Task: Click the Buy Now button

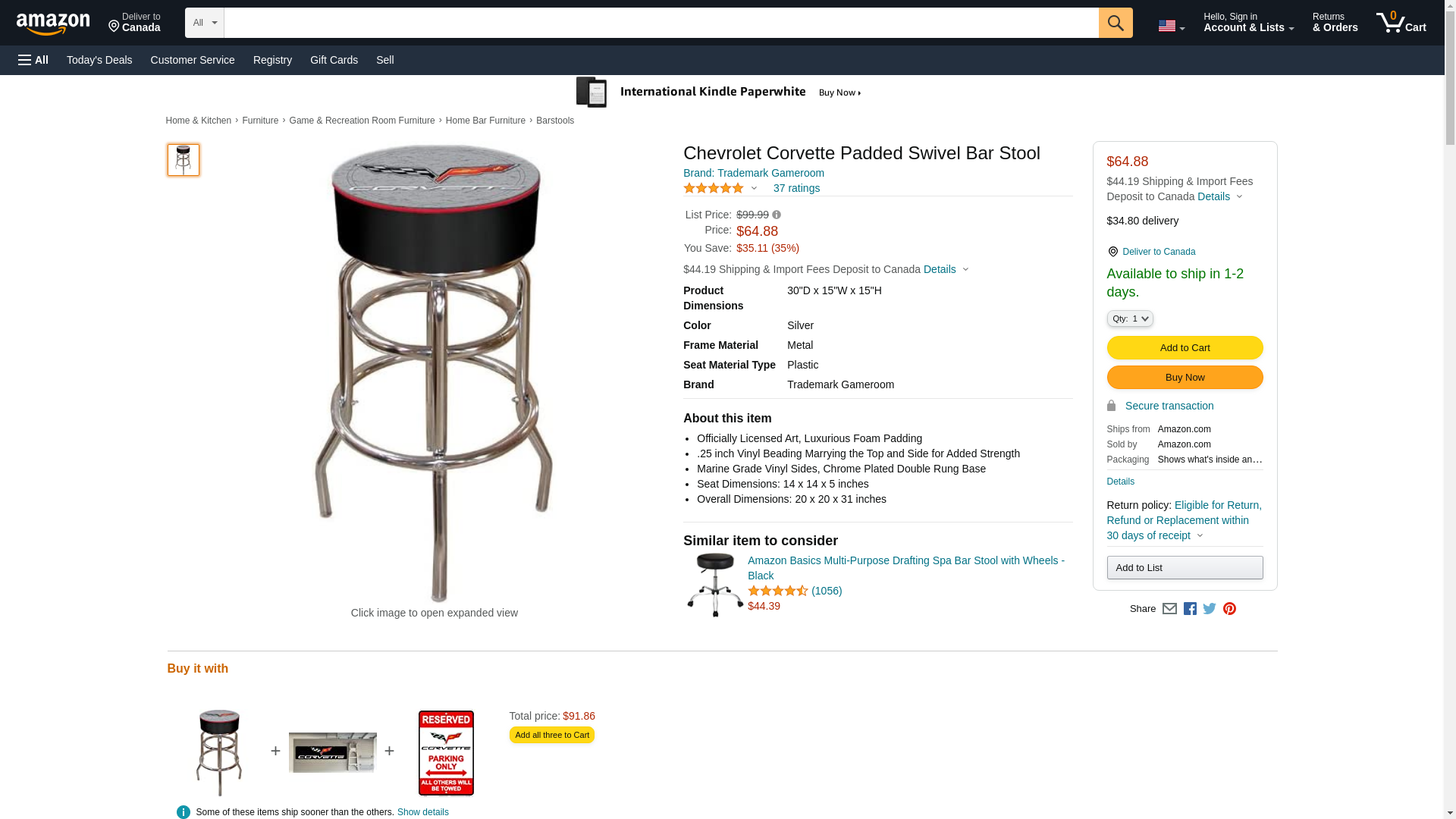Action: click(x=1185, y=378)
